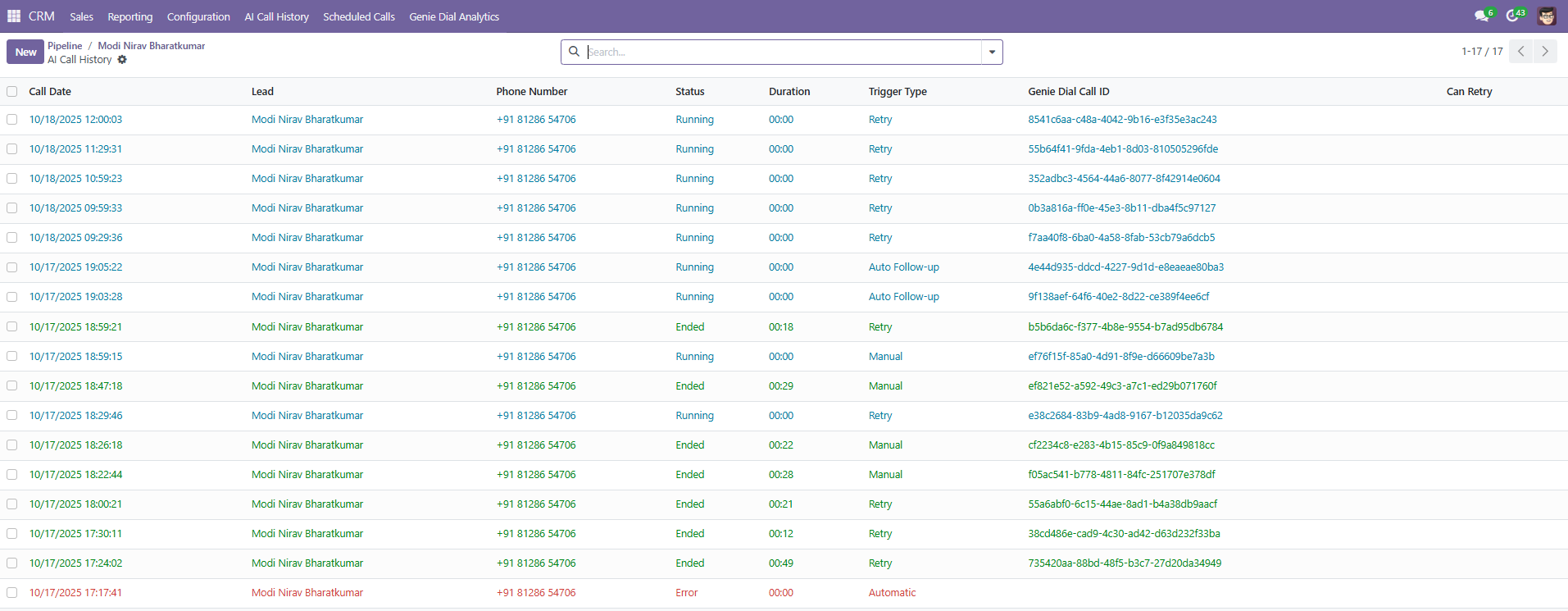Click call date 10/17/2025 17:30:11
1568x611 pixels.
(x=75, y=533)
